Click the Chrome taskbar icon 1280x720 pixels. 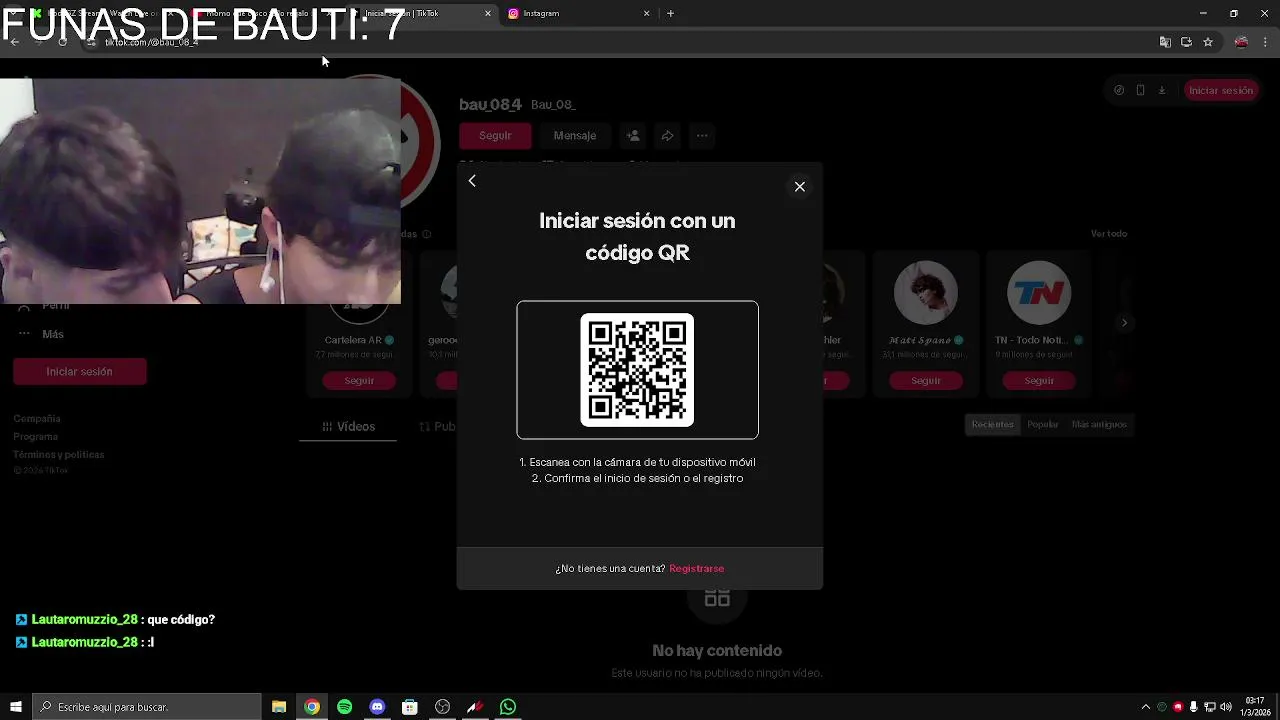(x=312, y=707)
